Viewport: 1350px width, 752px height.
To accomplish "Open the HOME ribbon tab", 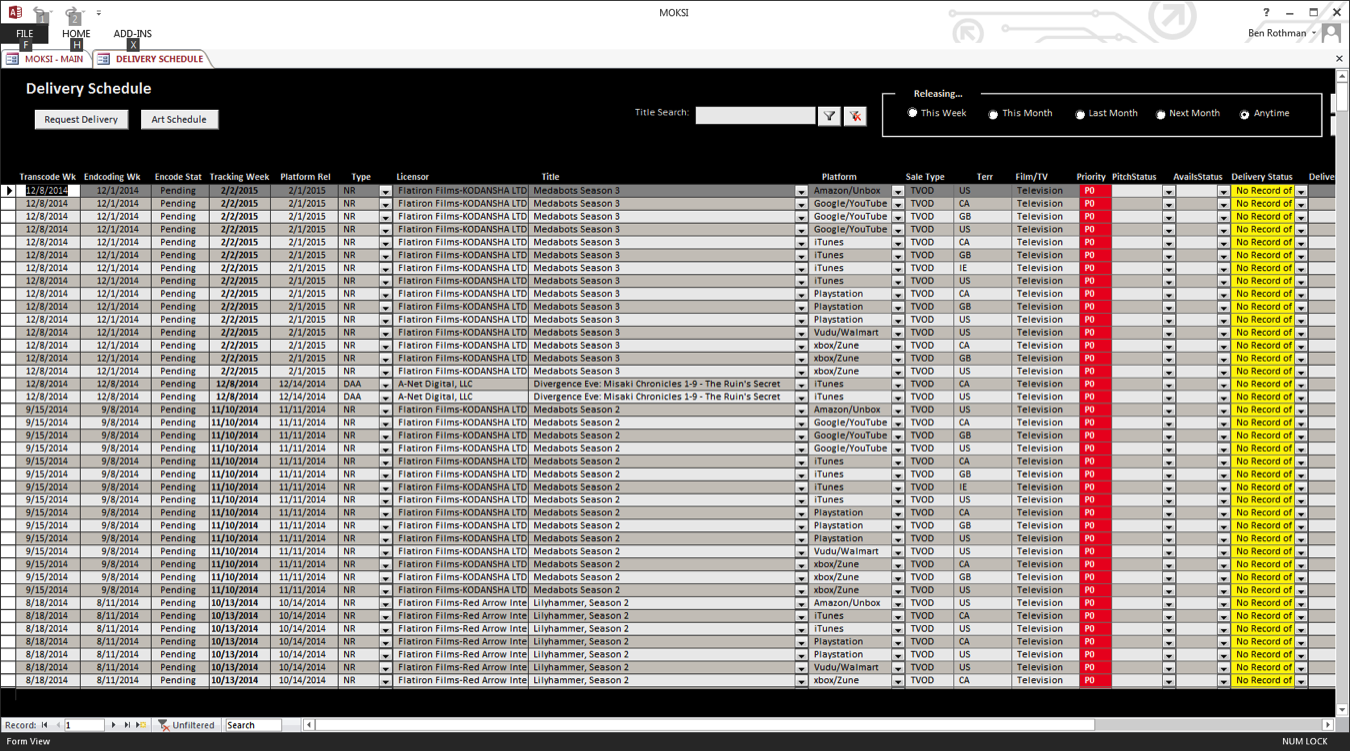I will [76, 34].
